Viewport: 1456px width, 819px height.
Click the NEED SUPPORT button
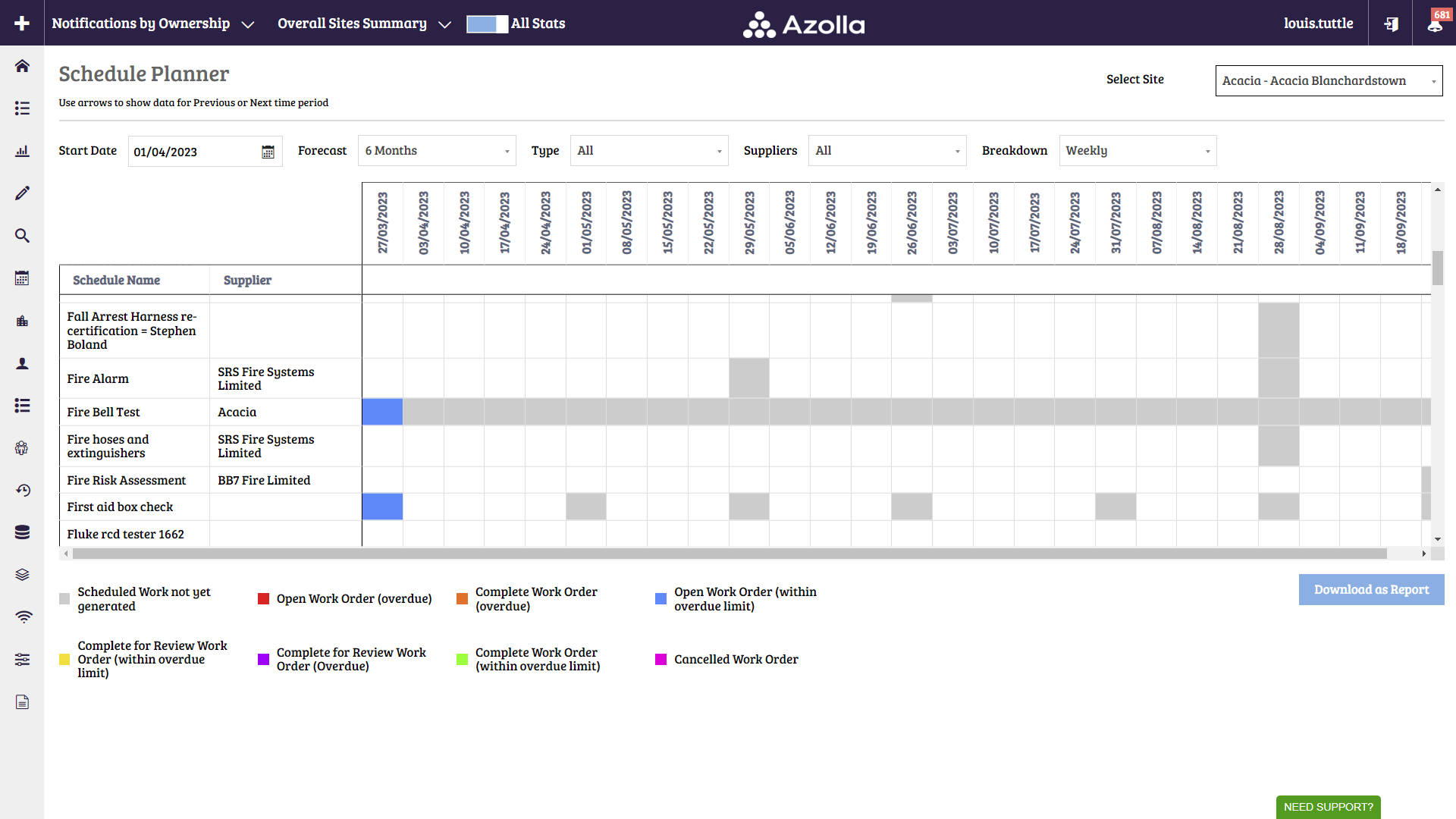pos(1328,807)
